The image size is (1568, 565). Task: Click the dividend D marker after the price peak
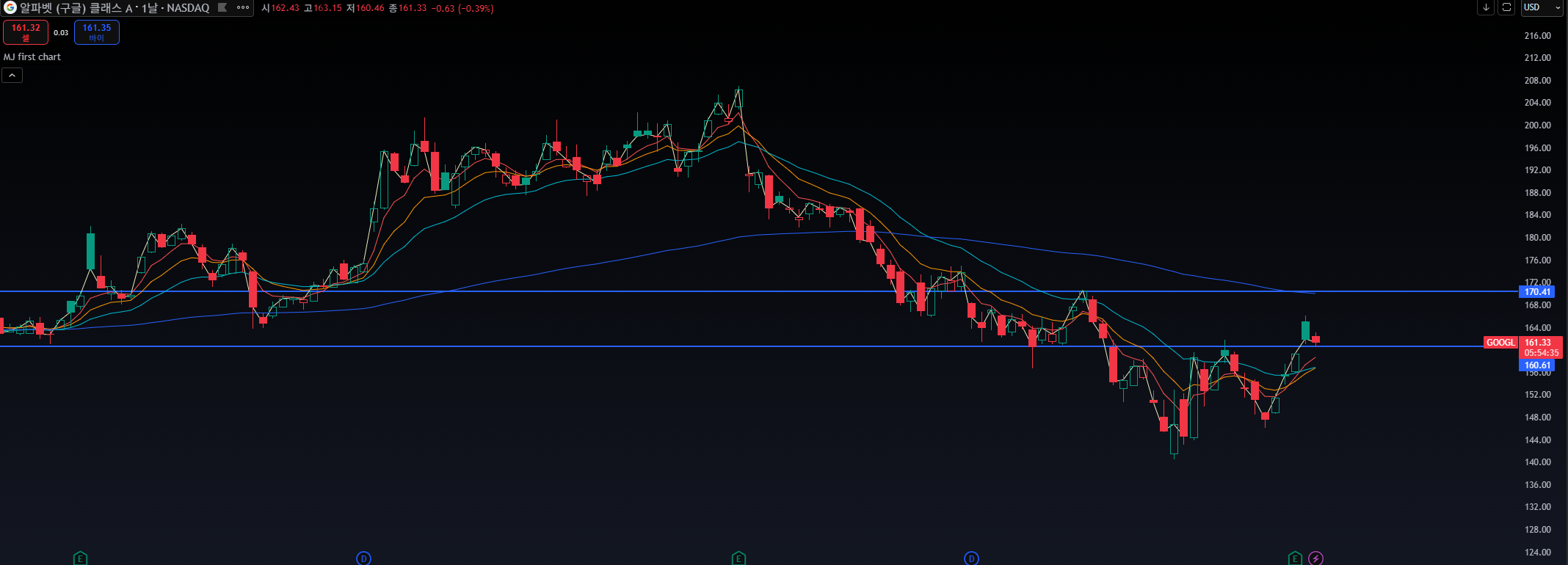pyautogui.click(x=971, y=558)
